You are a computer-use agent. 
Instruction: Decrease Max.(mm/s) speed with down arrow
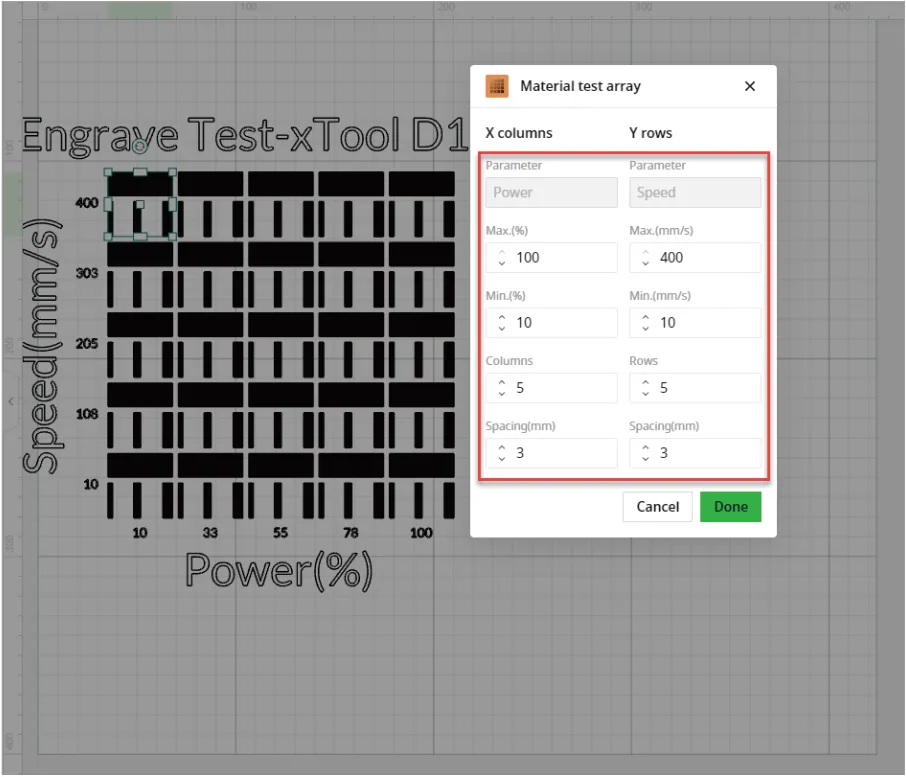coord(645,263)
